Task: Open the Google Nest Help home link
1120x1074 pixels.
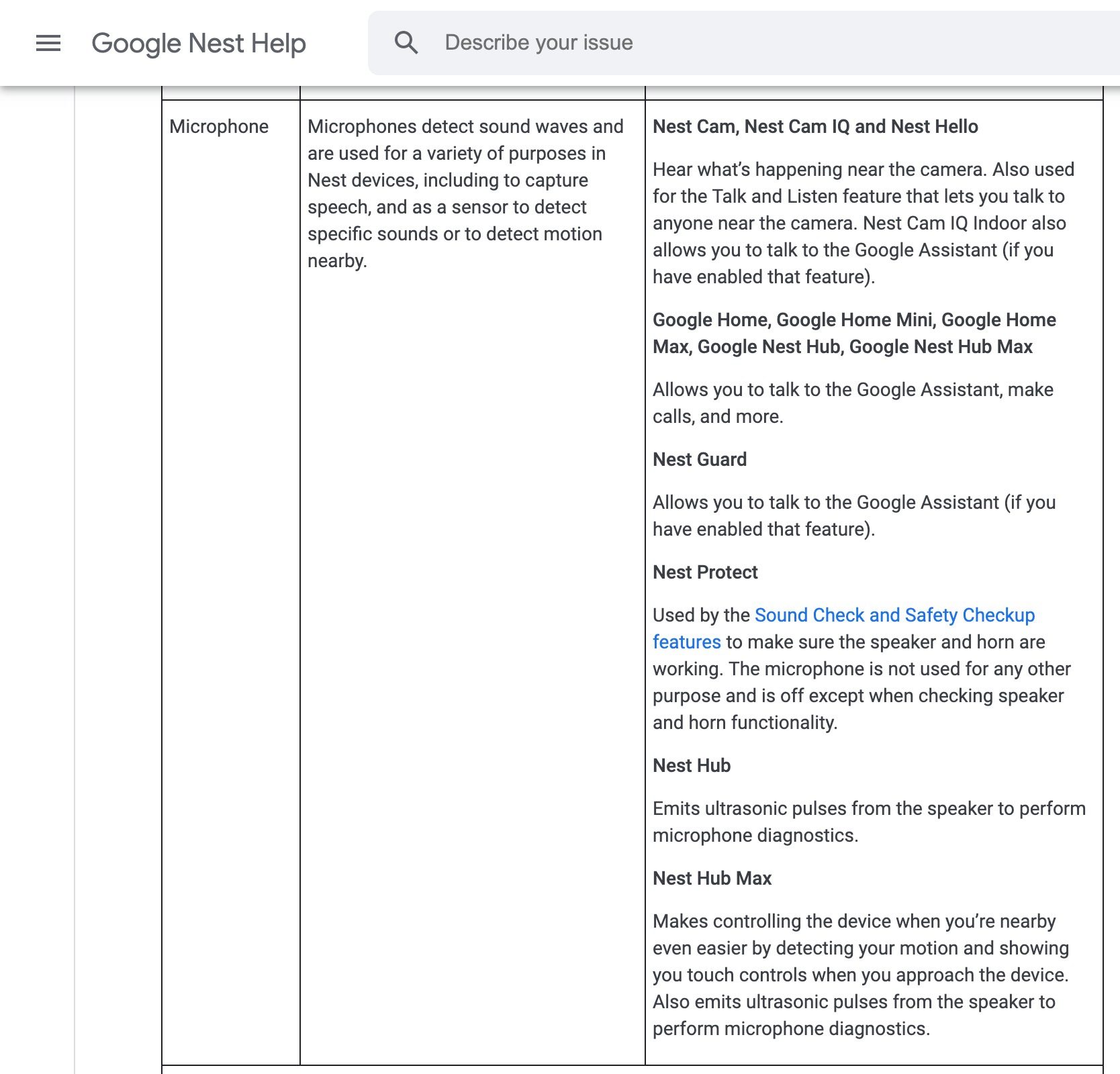Action: tap(199, 43)
